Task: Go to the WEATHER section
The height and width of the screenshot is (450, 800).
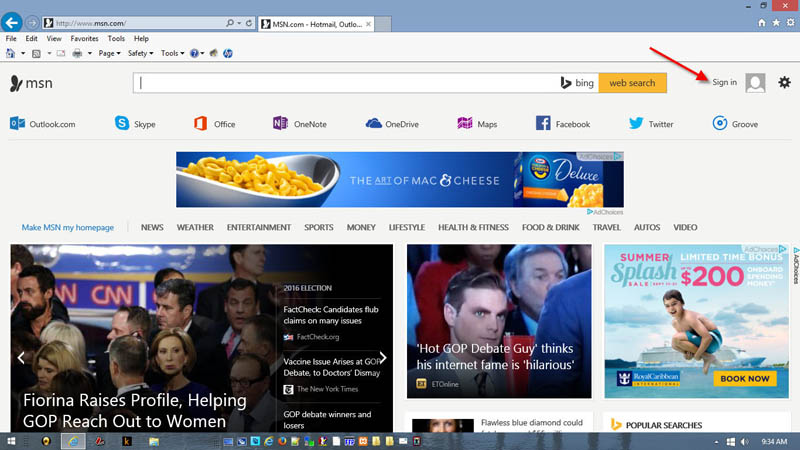Action: [195, 228]
